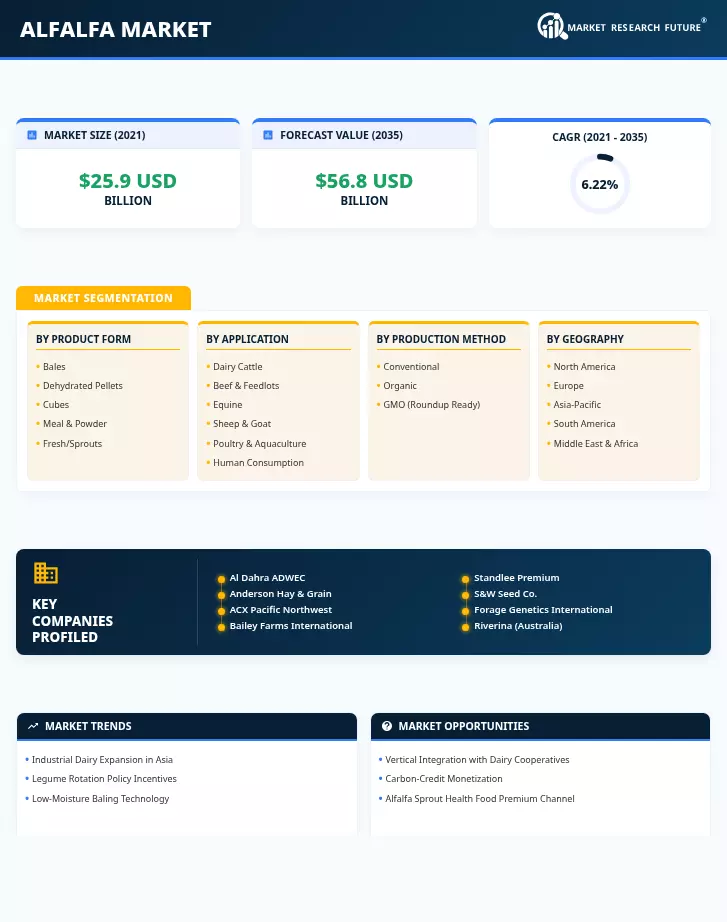Click Anderson Hay & Grain company name

[281, 594]
